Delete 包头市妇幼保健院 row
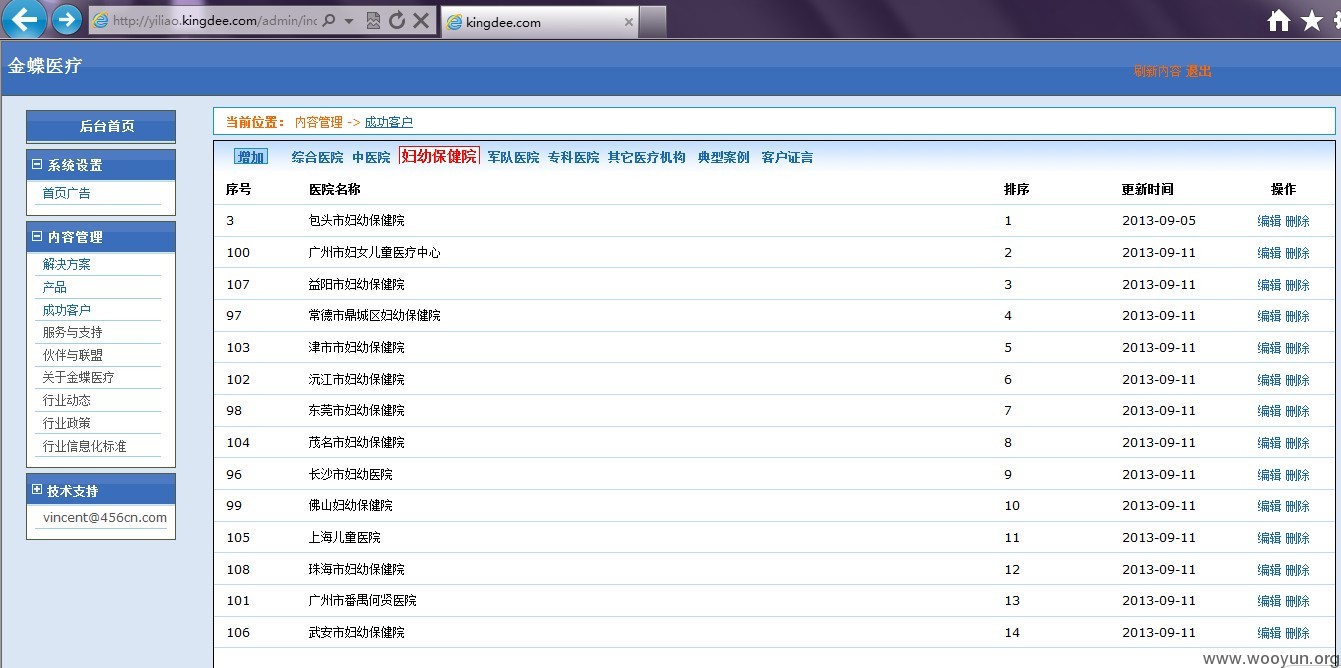 click(1297, 221)
